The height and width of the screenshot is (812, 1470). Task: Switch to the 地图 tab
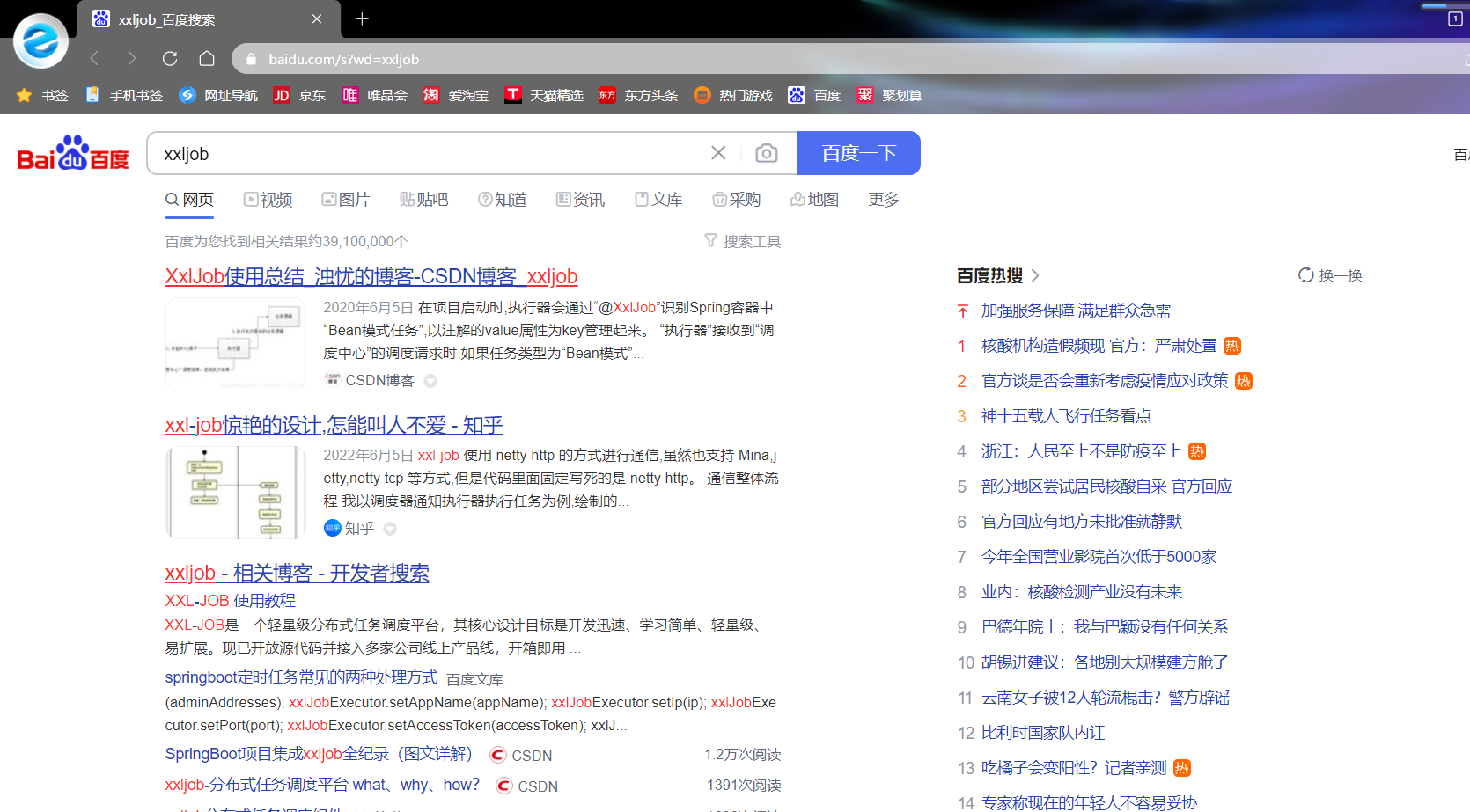coord(815,200)
